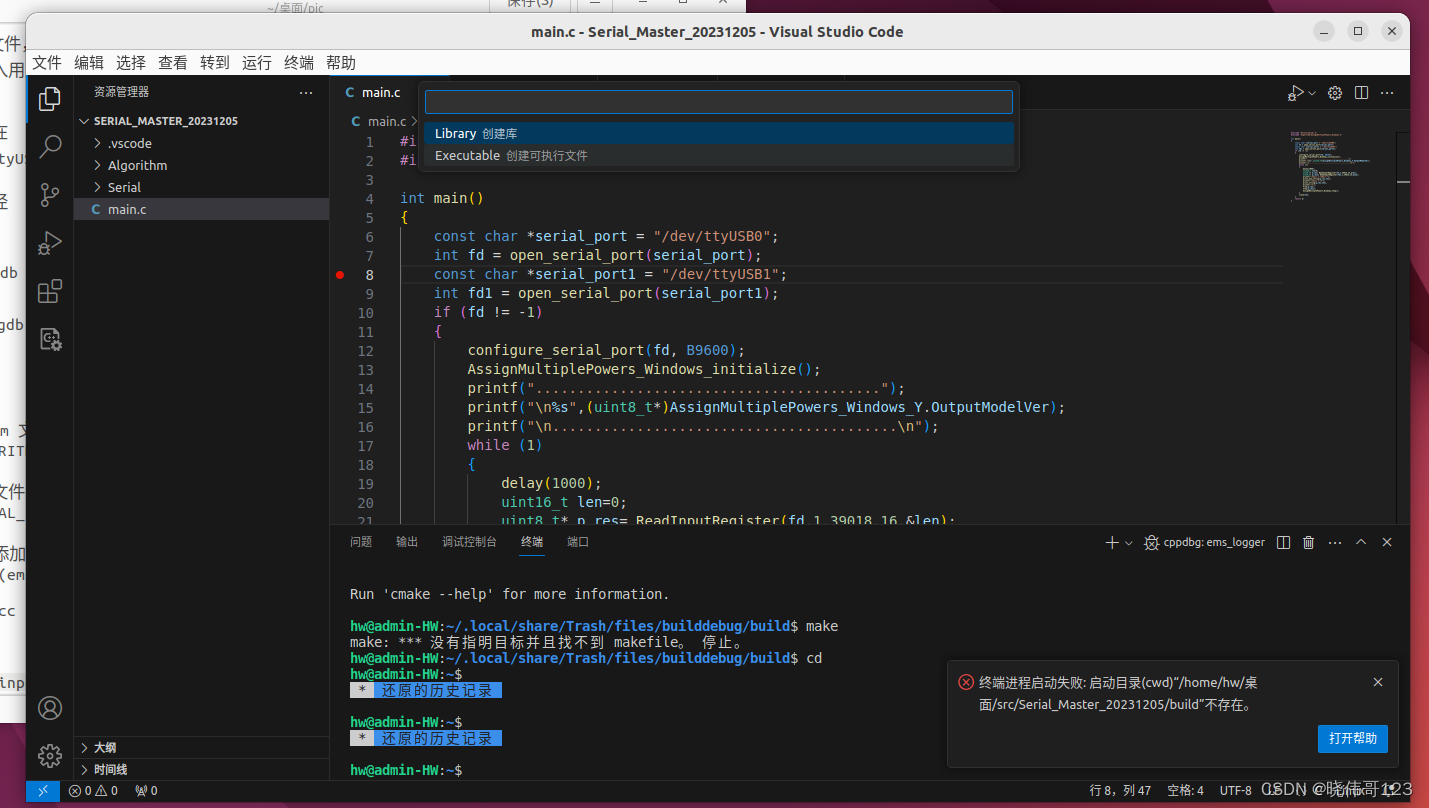Switch to the 输出 panel tab

tap(407, 542)
